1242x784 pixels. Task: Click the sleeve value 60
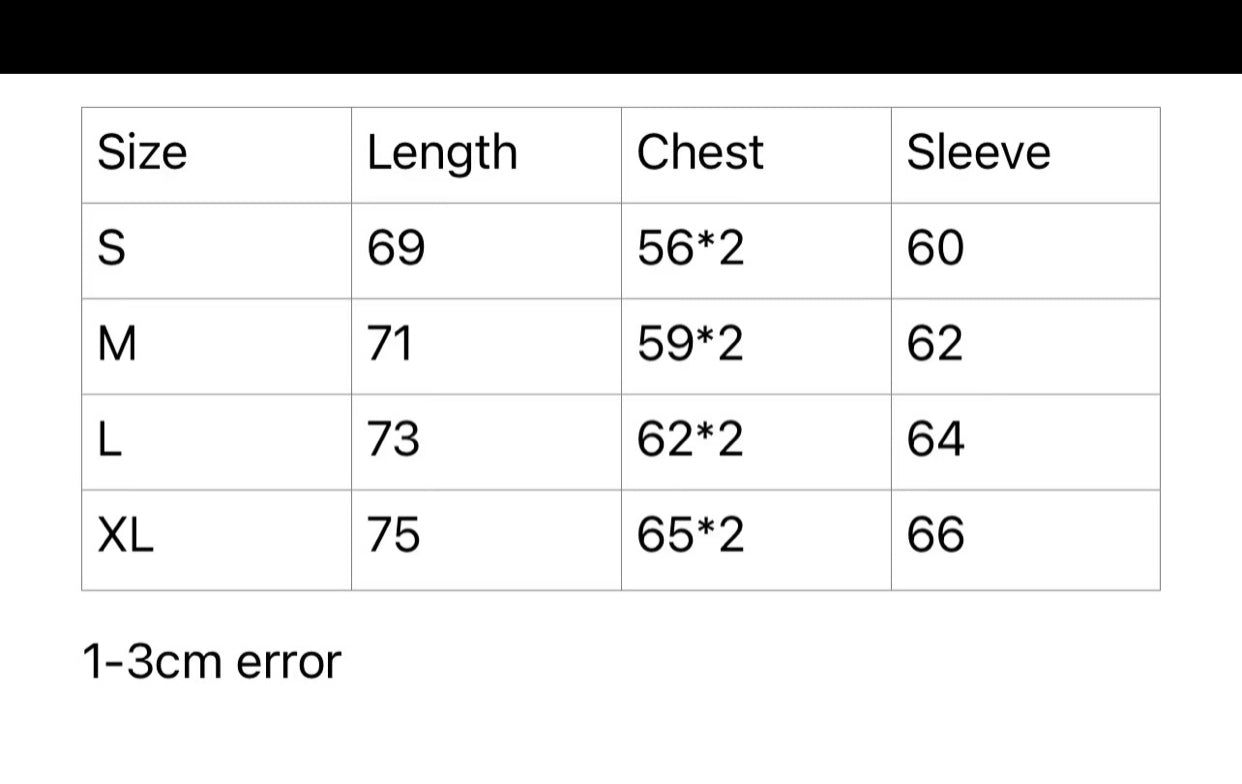pyautogui.click(x=935, y=249)
